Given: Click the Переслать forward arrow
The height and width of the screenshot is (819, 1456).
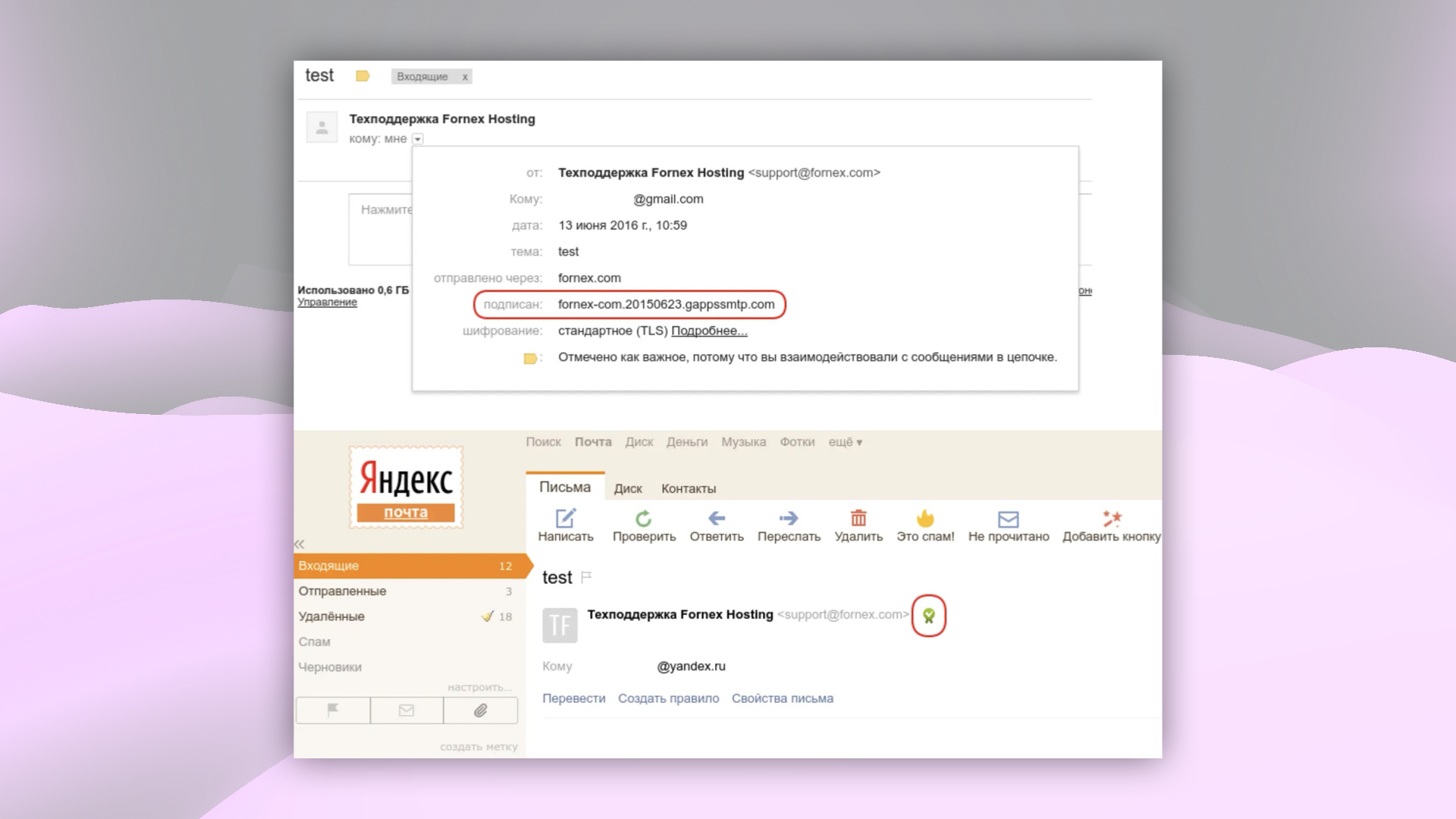Looking at the screenshot, I should [x=789, y=519].
